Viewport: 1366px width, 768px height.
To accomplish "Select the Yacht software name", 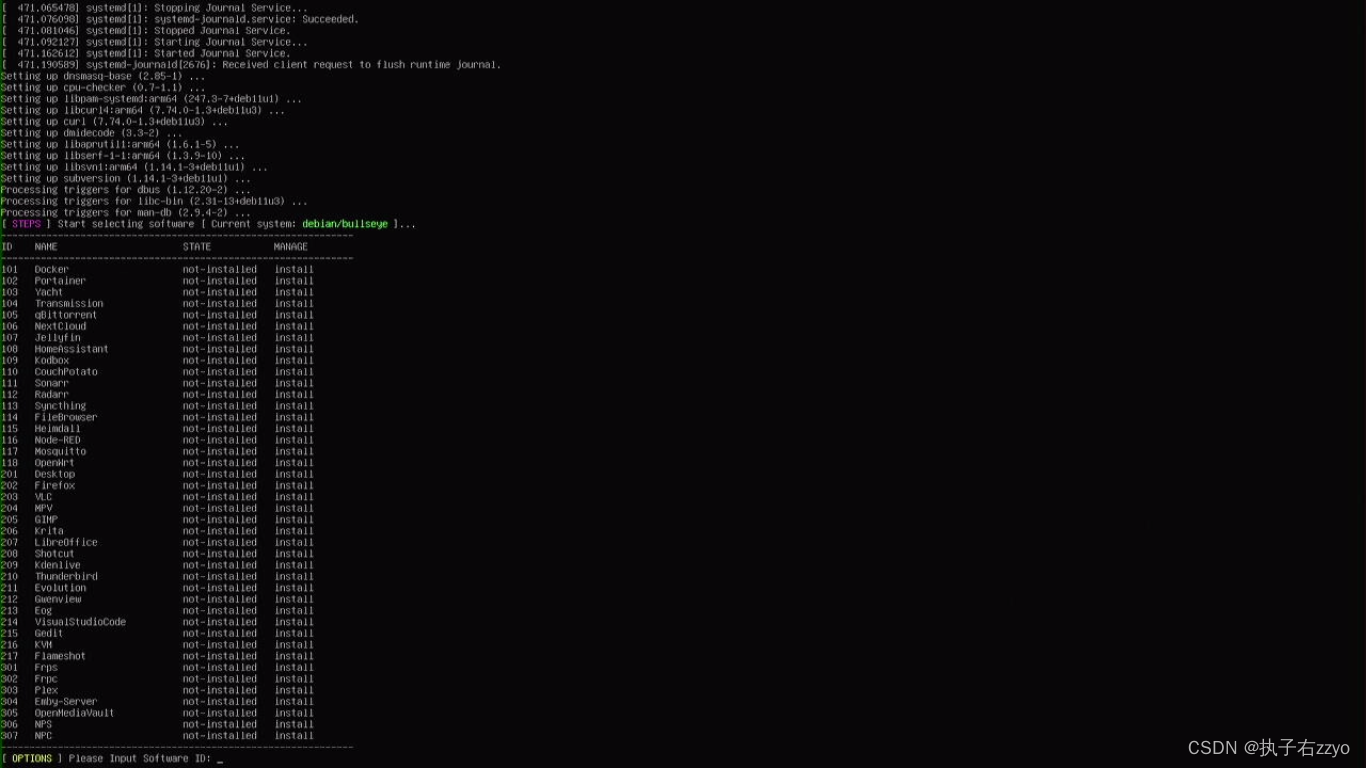I will pyautogui.click(x=49, y=292).
